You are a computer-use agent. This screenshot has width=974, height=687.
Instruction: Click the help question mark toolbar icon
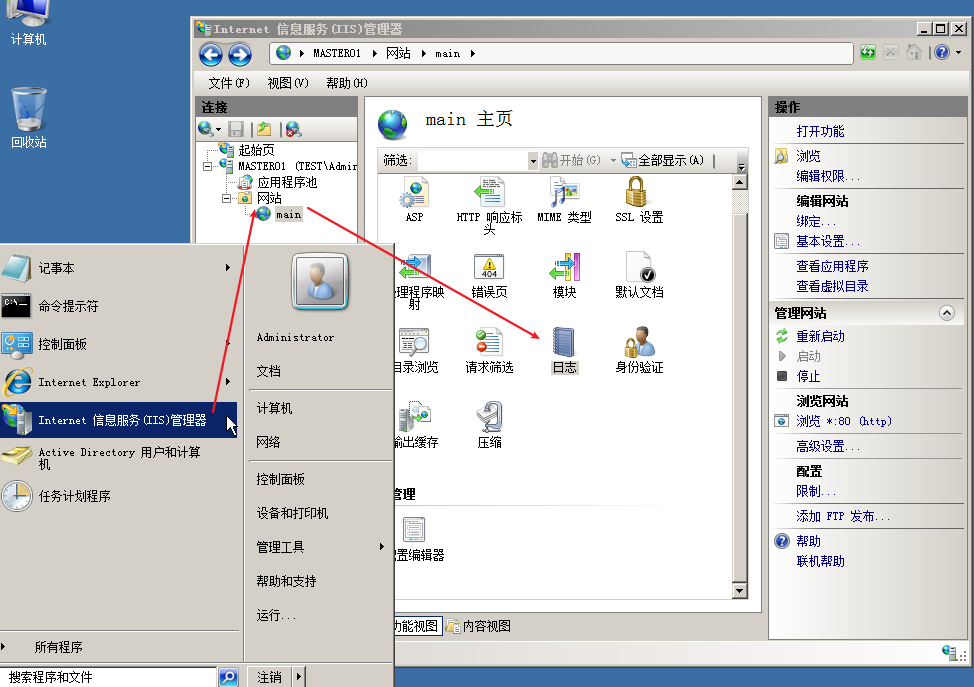(x=942, y=53)
